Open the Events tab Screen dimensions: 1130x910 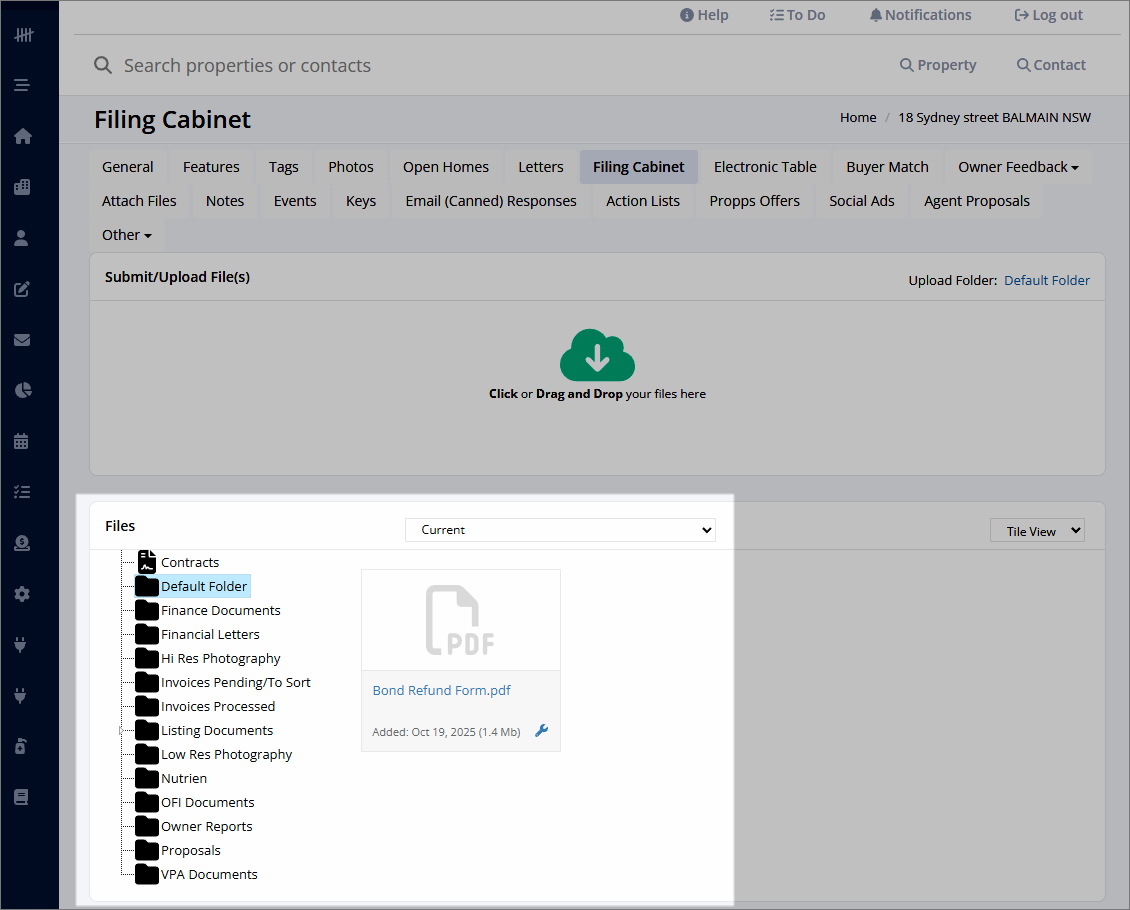[295, 201]
